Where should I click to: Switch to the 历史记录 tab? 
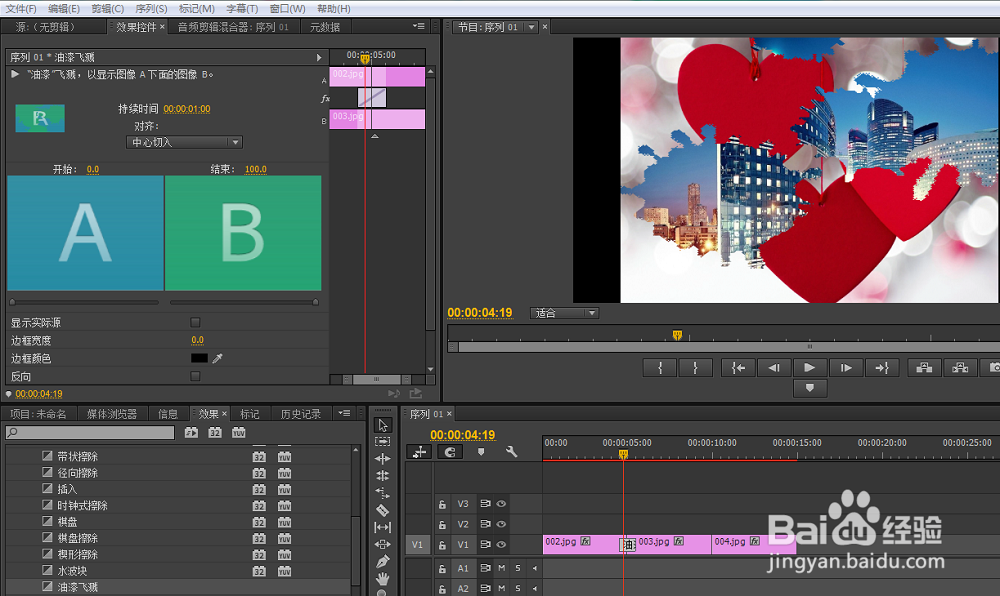tap(300, 414)
